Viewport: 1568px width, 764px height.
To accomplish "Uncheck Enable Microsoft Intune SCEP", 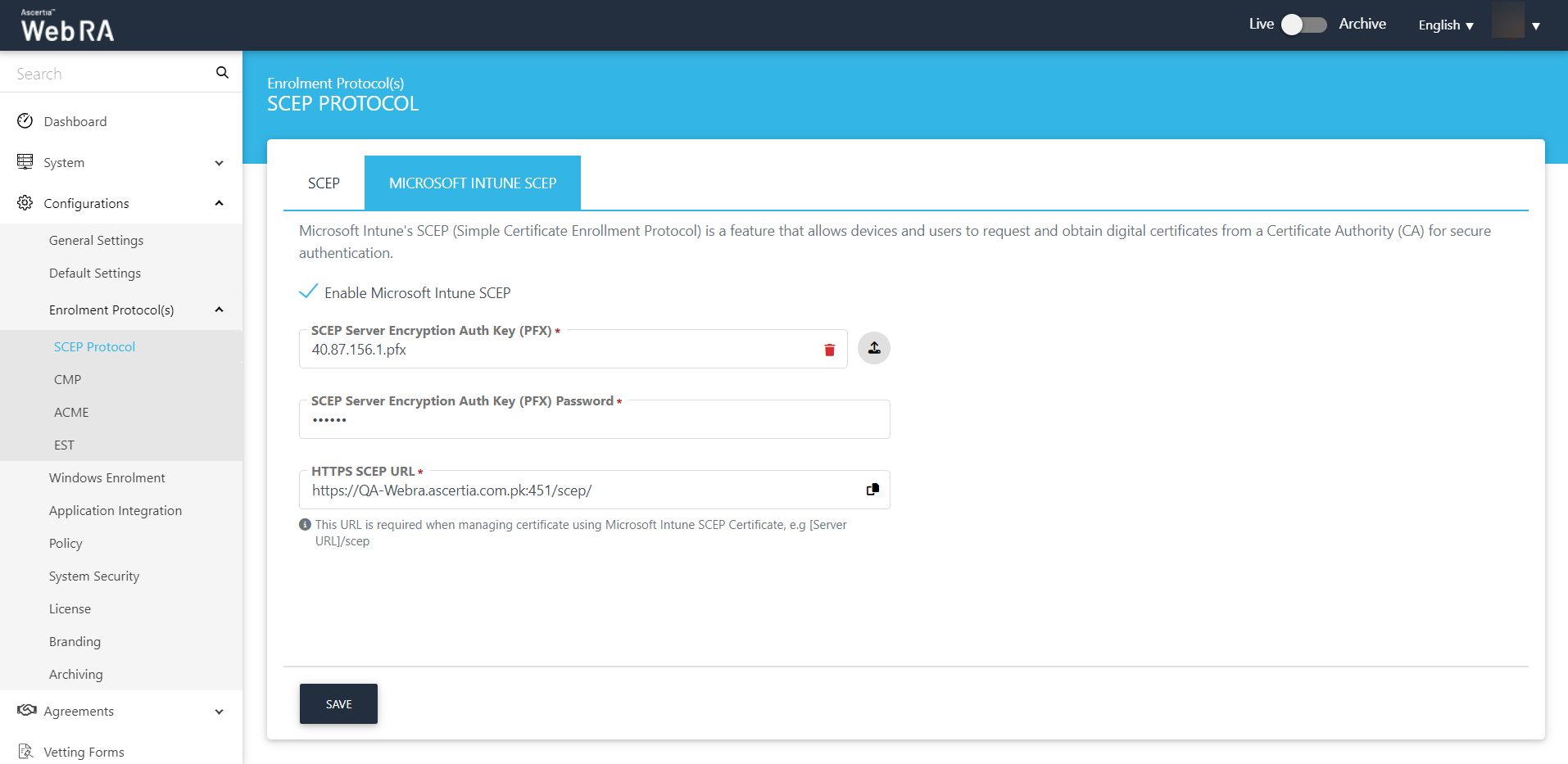I will tap(308, 292).
